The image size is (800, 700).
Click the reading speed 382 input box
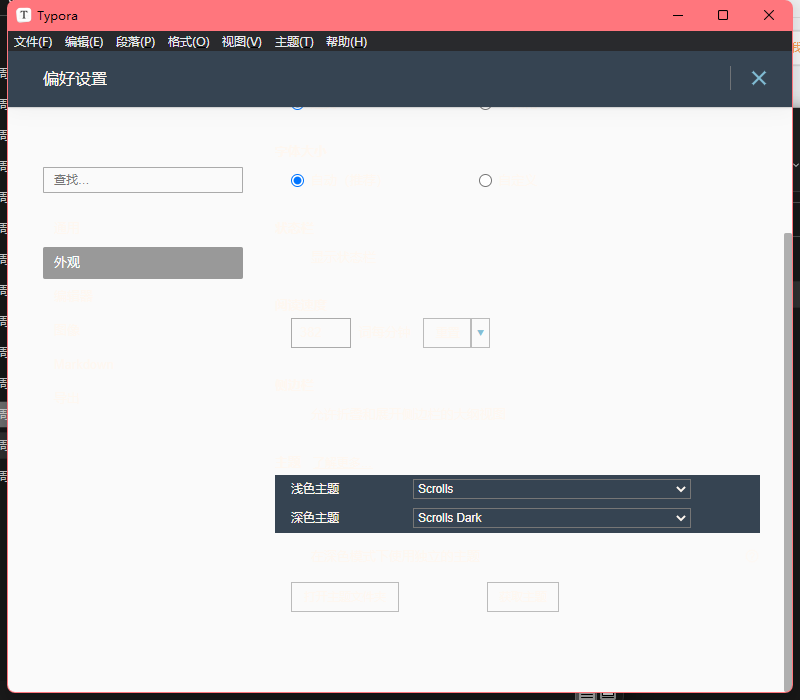click(321, 333)
